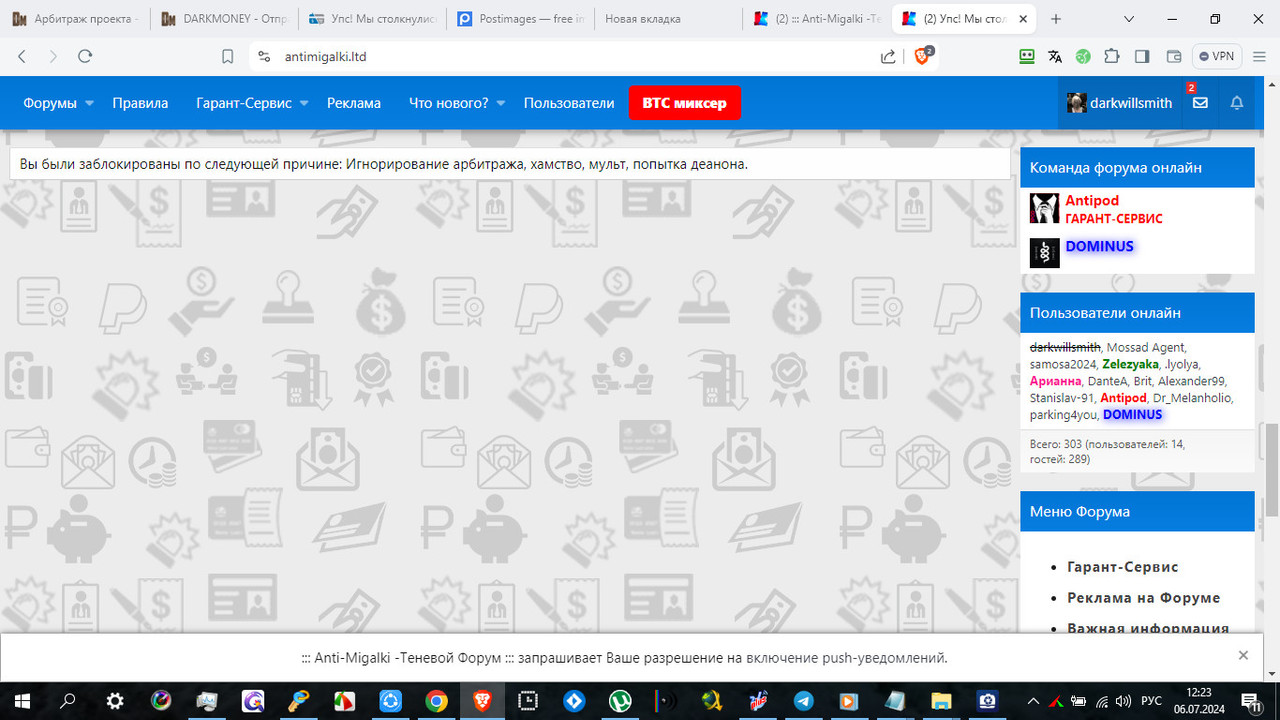Close the active 'Упс! Мы стол' tab
The image size is (1280, 720).
tap(1022, 19)
